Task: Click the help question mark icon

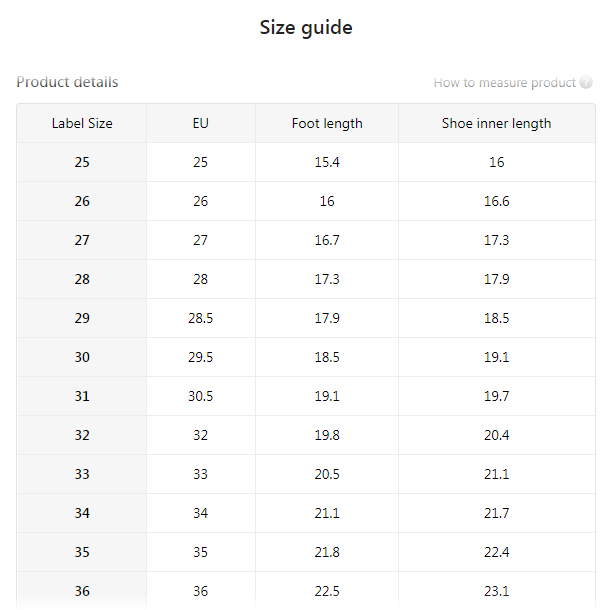Action: coord(586,83)
